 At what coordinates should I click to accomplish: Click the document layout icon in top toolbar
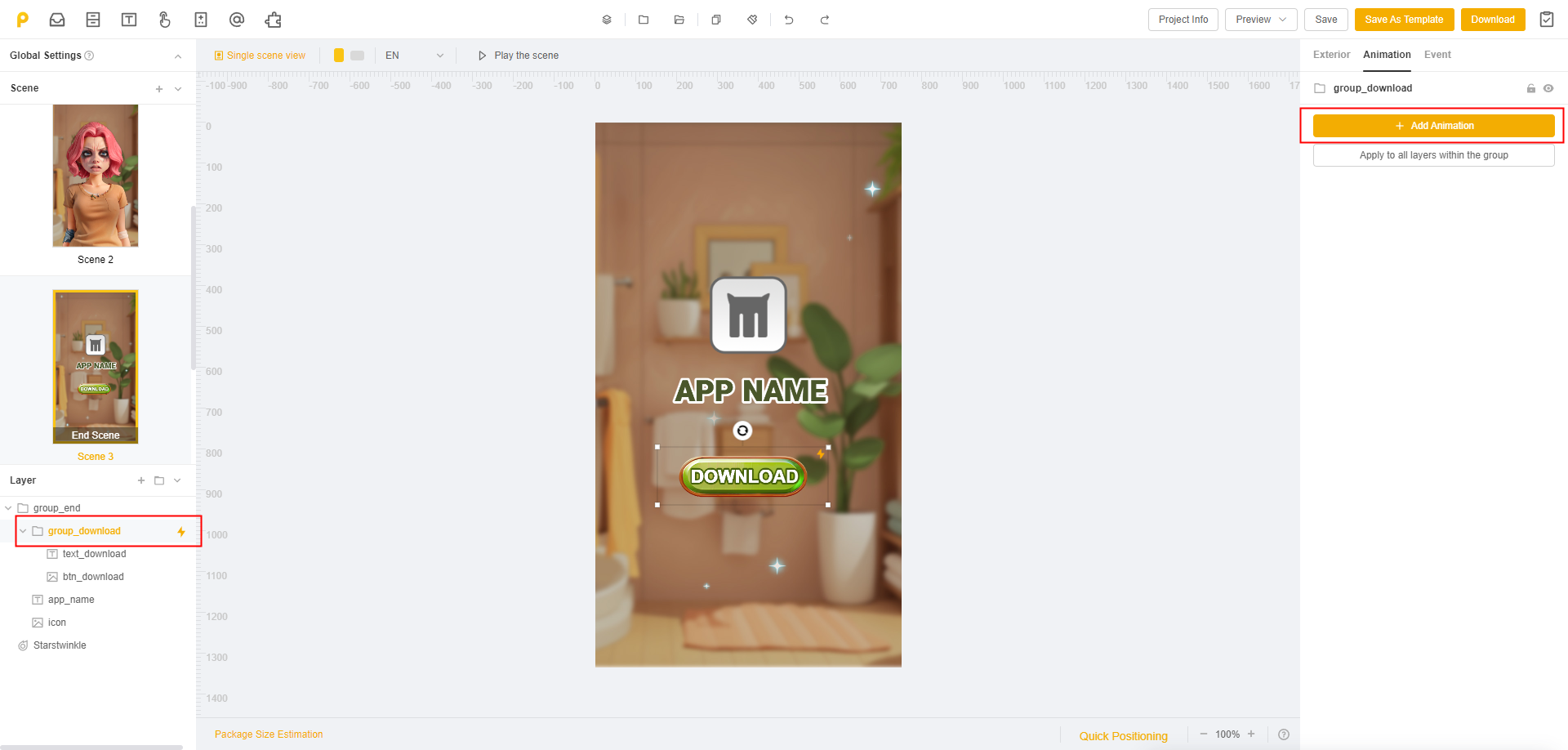point(93,20)
